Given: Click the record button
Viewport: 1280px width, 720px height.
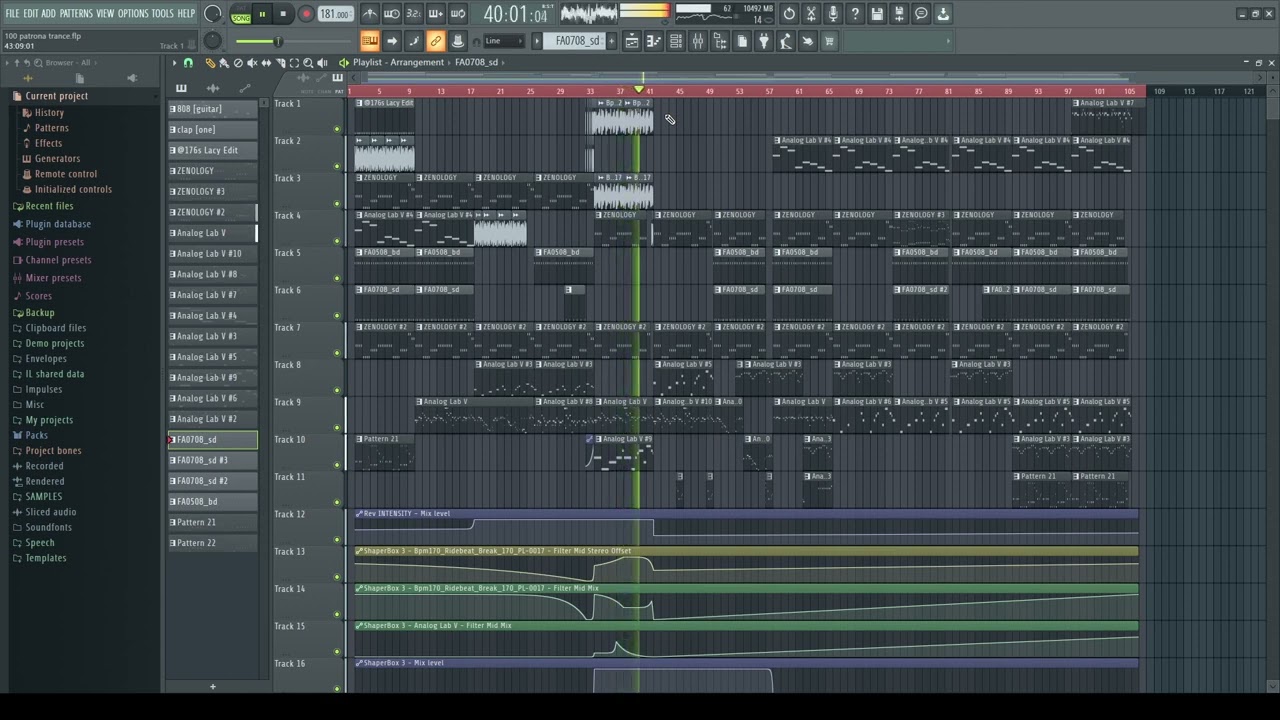Looking at the screenshot, I should (306, 14).
